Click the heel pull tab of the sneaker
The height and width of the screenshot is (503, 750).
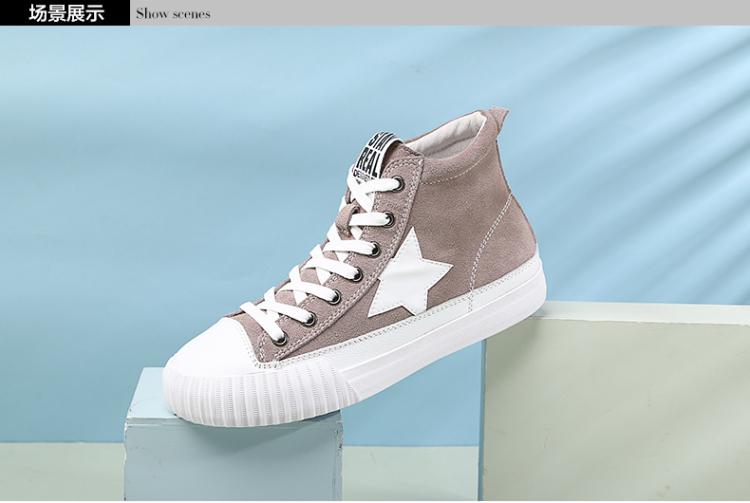[x=497, y=119]
